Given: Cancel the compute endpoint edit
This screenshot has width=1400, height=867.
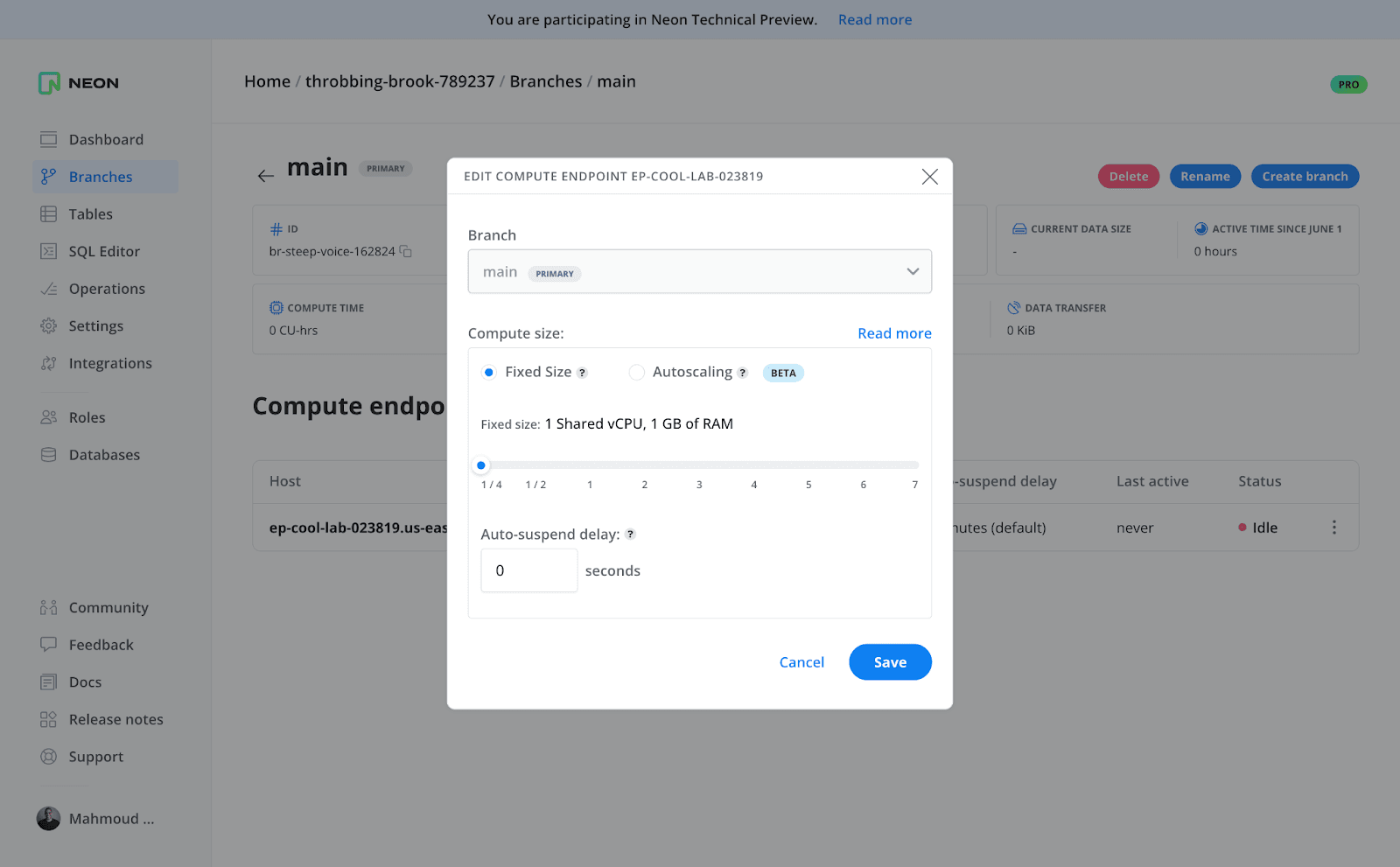Looking at the screenshot, I should 801,662.
